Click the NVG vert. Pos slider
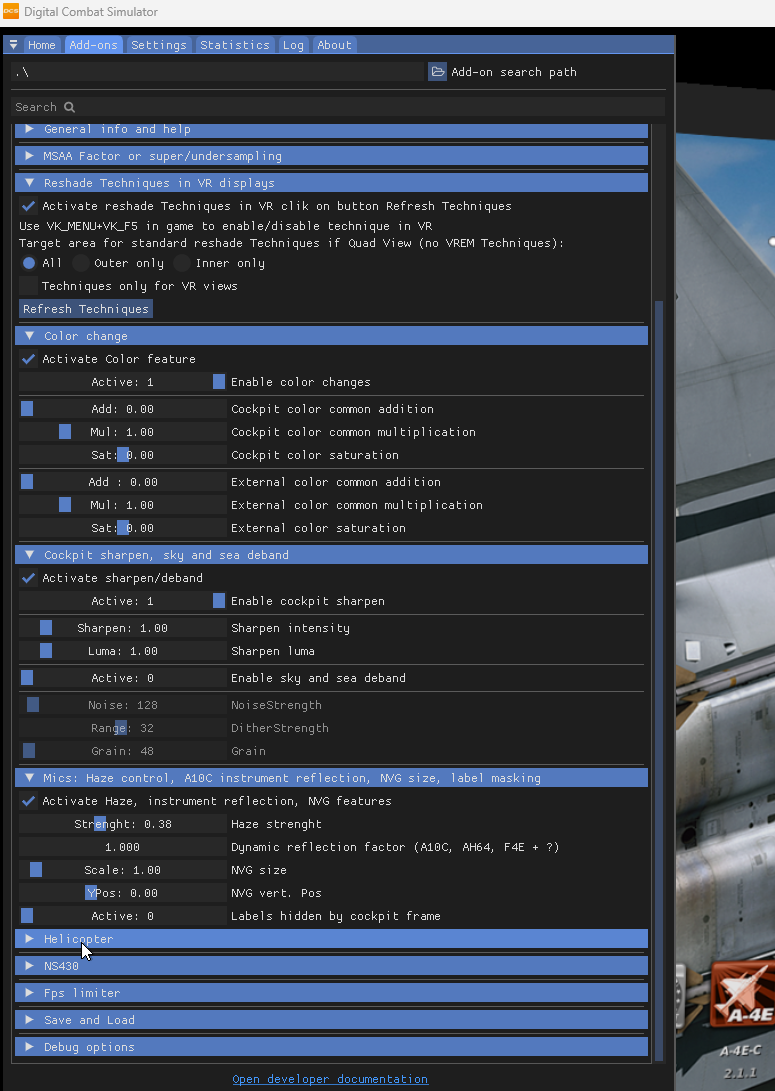The height and width of the screenshot is (1091, 775). [122, 893]
